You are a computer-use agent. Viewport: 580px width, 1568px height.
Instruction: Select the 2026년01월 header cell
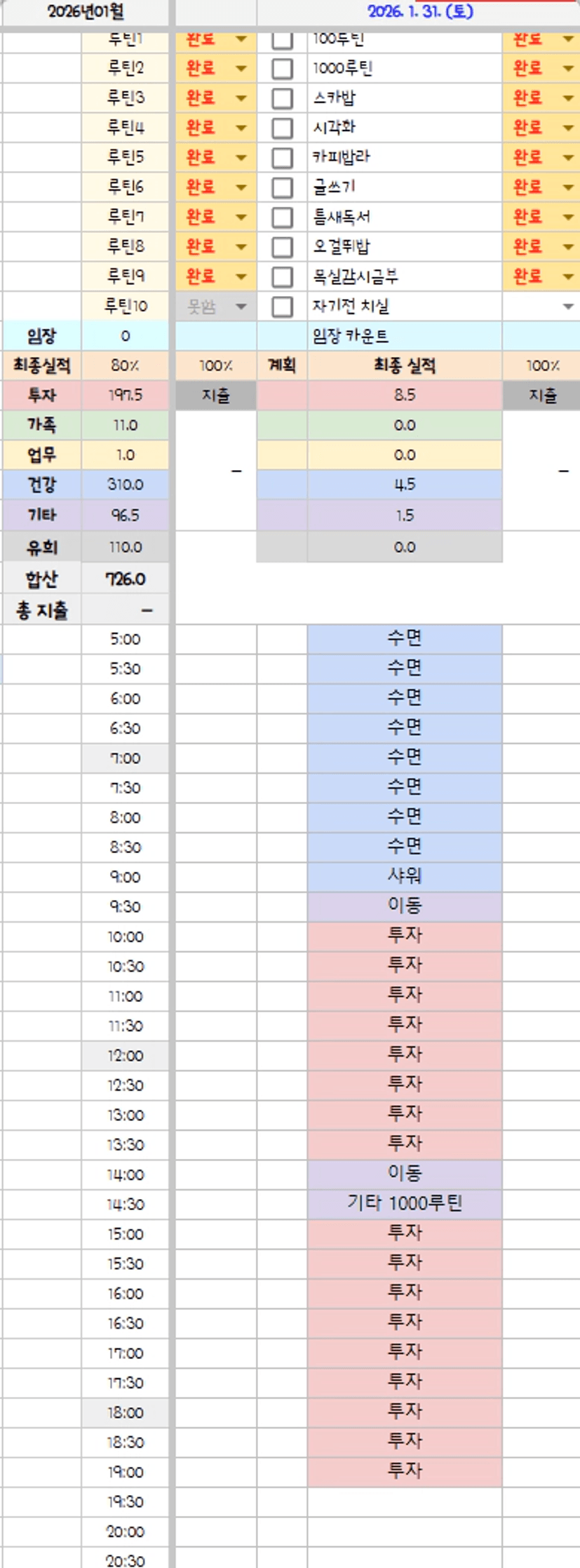[x=86, y=12]
